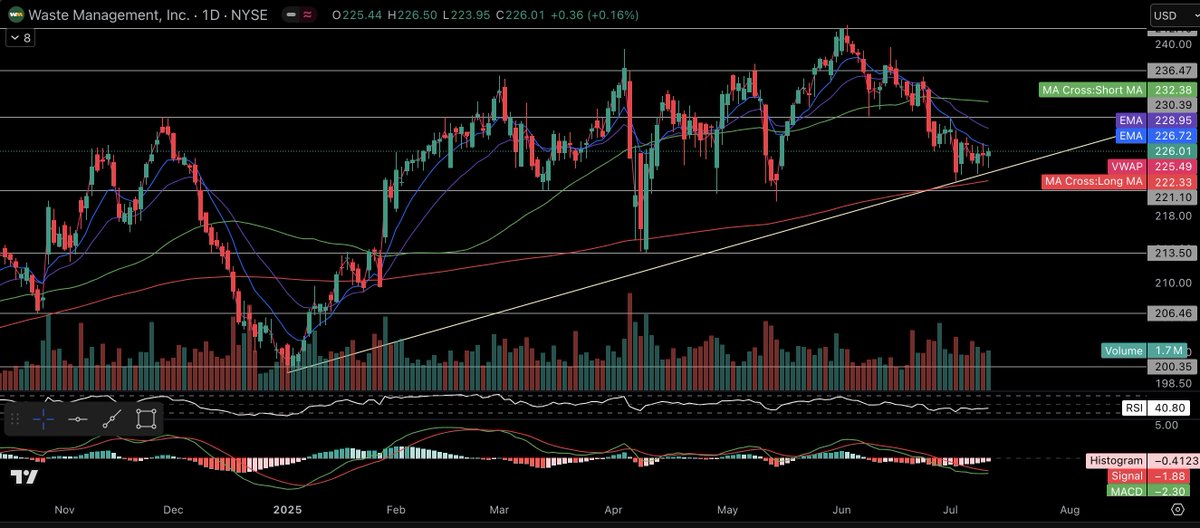Select the horizontal line drawing tool
Screen dimensions: 1200x528
[x=77, y=420]
